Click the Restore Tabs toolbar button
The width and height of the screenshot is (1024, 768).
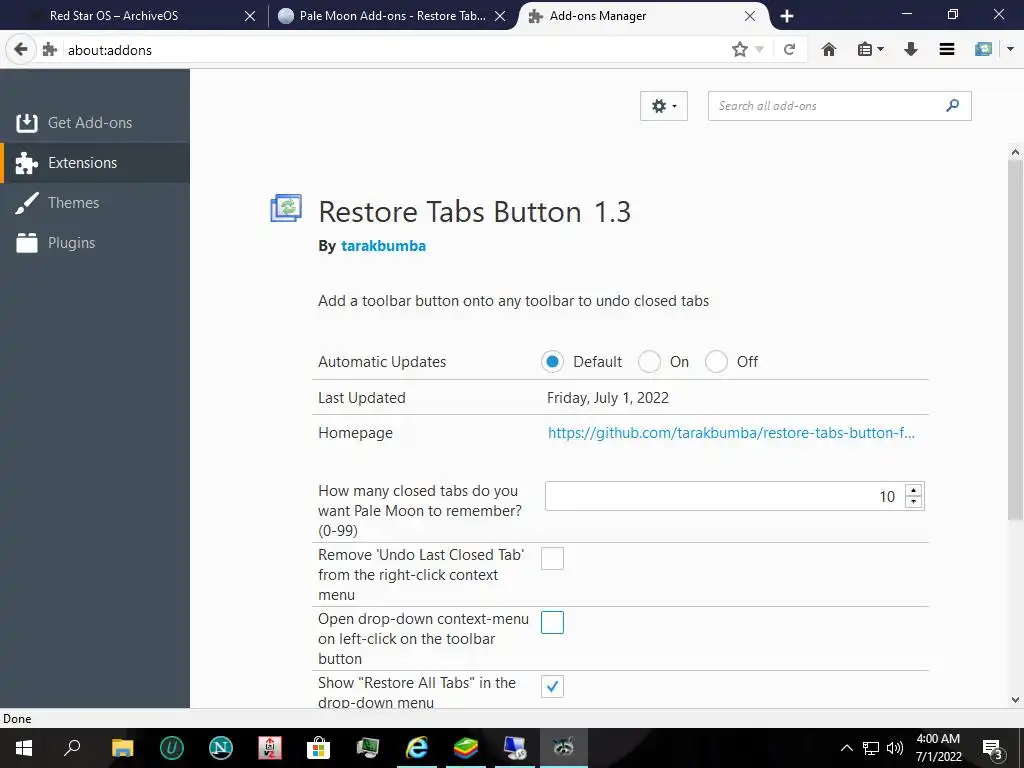[x=983, y=50]
